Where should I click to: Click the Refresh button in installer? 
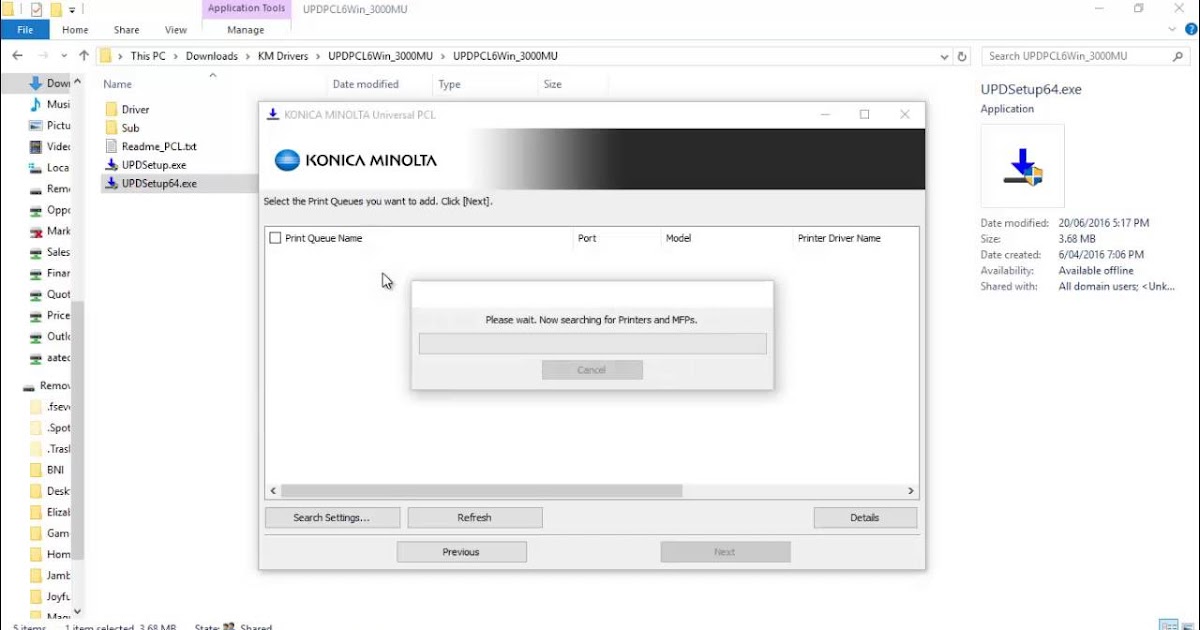point(475,518)
